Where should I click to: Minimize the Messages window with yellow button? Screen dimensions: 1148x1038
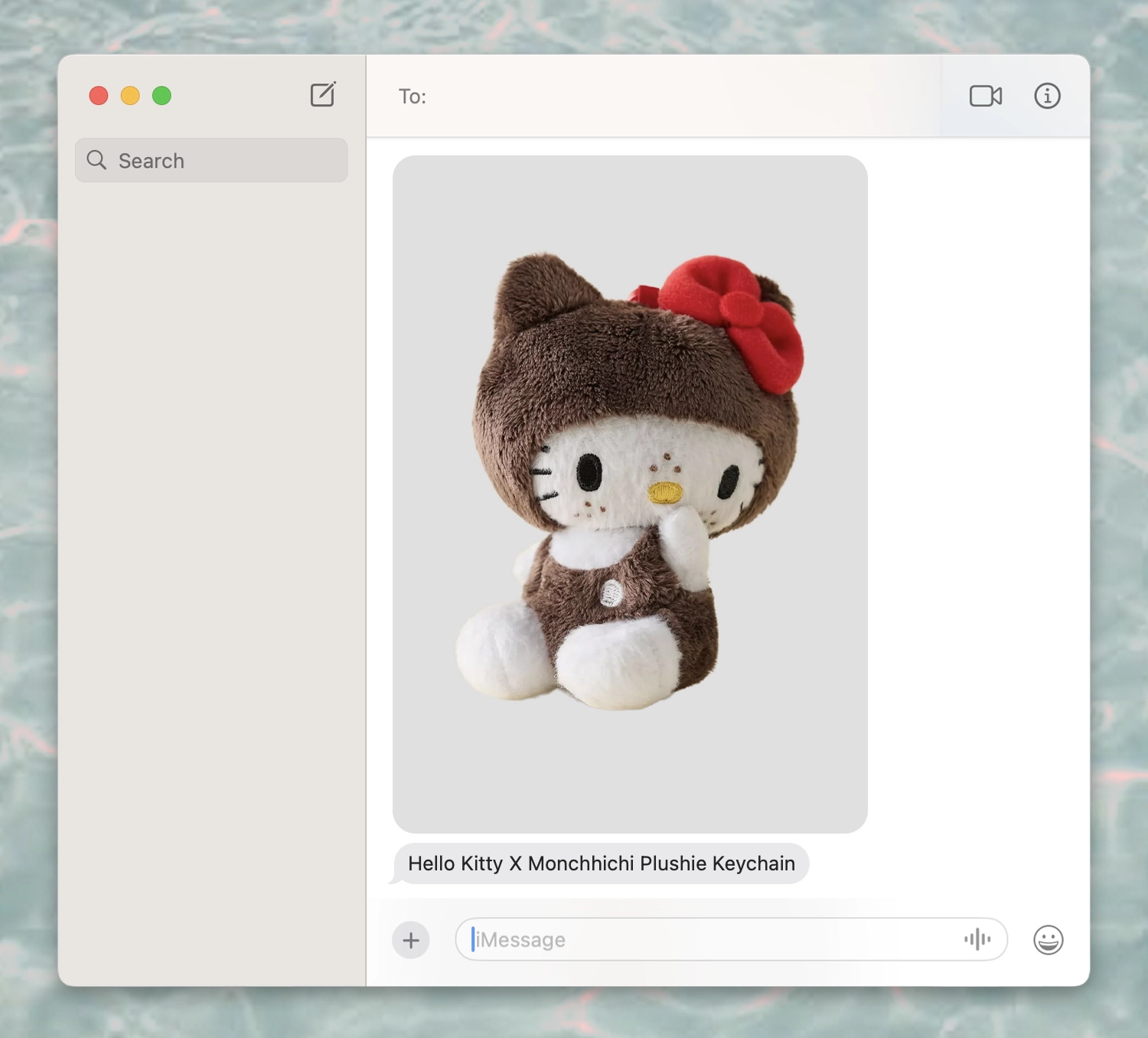click(130, 96)
